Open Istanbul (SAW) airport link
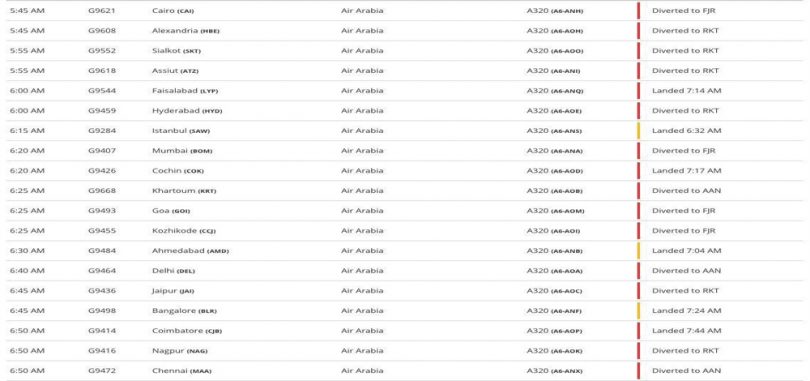This screenshot has width=810, height=381. pyautogui.click(x=181, y=131)
